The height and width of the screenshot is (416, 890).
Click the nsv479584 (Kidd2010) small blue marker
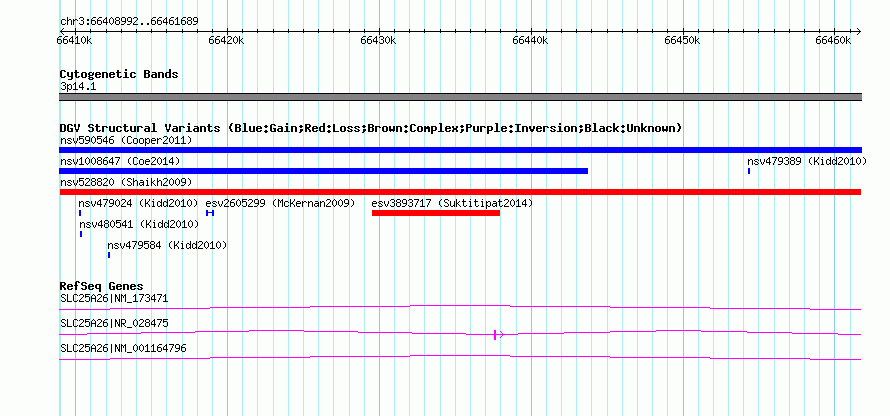click(109, 255)
